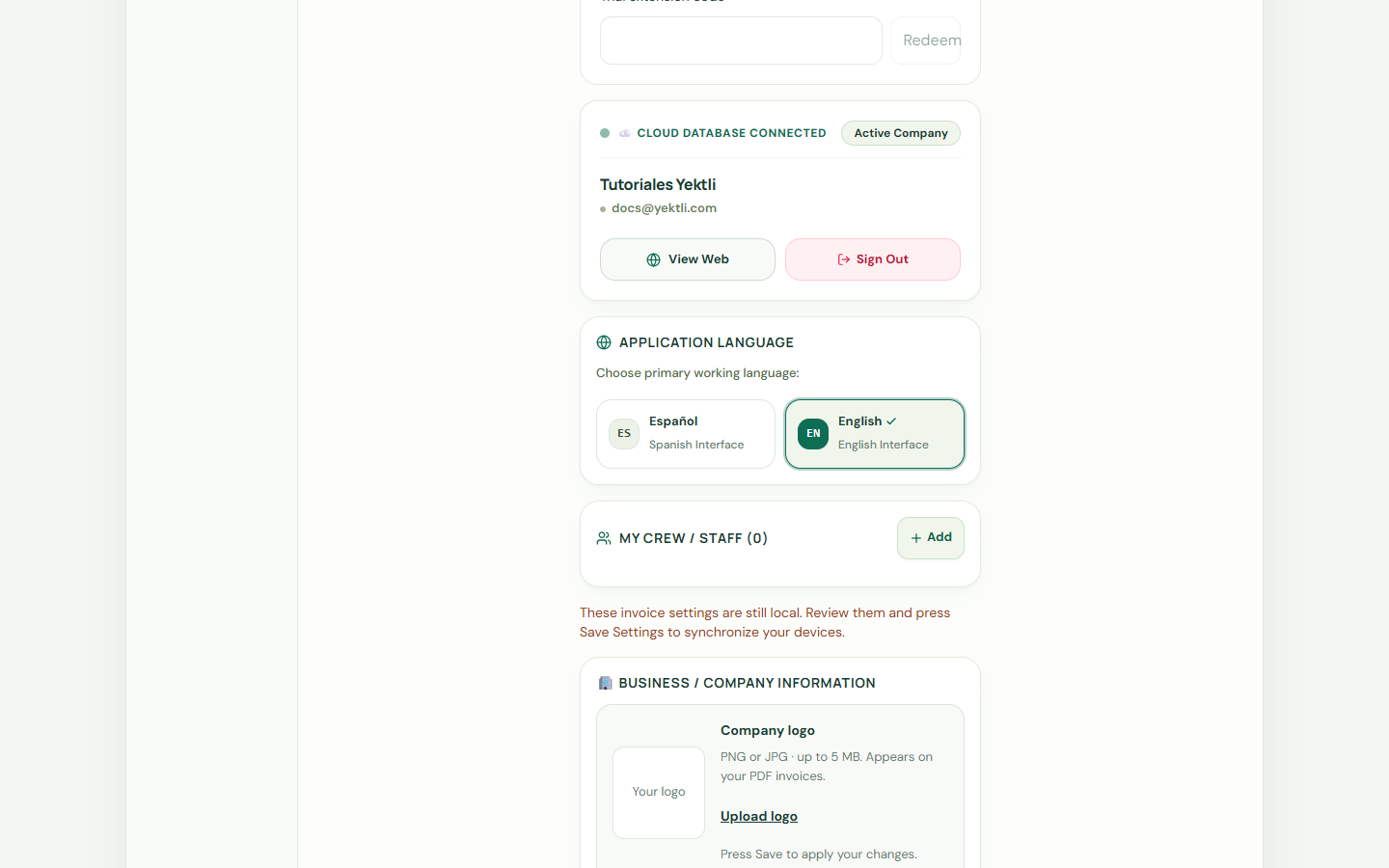Click the invoice settings still local warning text
Viewport: 1389px width, 868px height.
tap(765, 623)
